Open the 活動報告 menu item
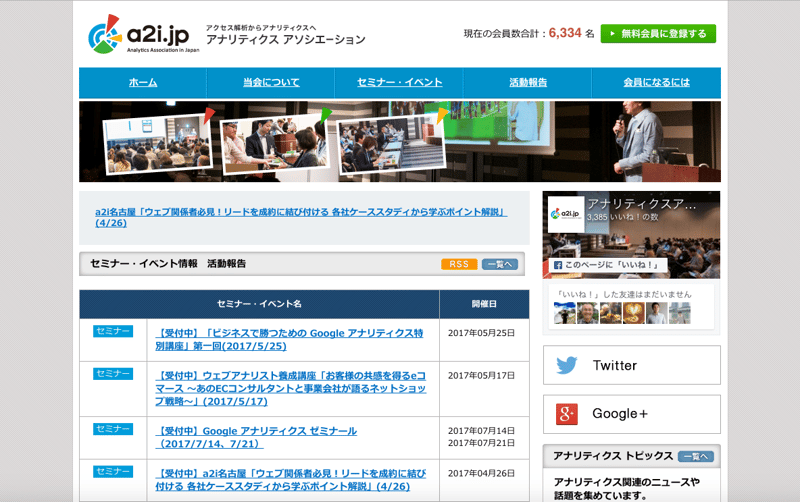Viewport: 800px width, 502px height. [x=528, y=83]
